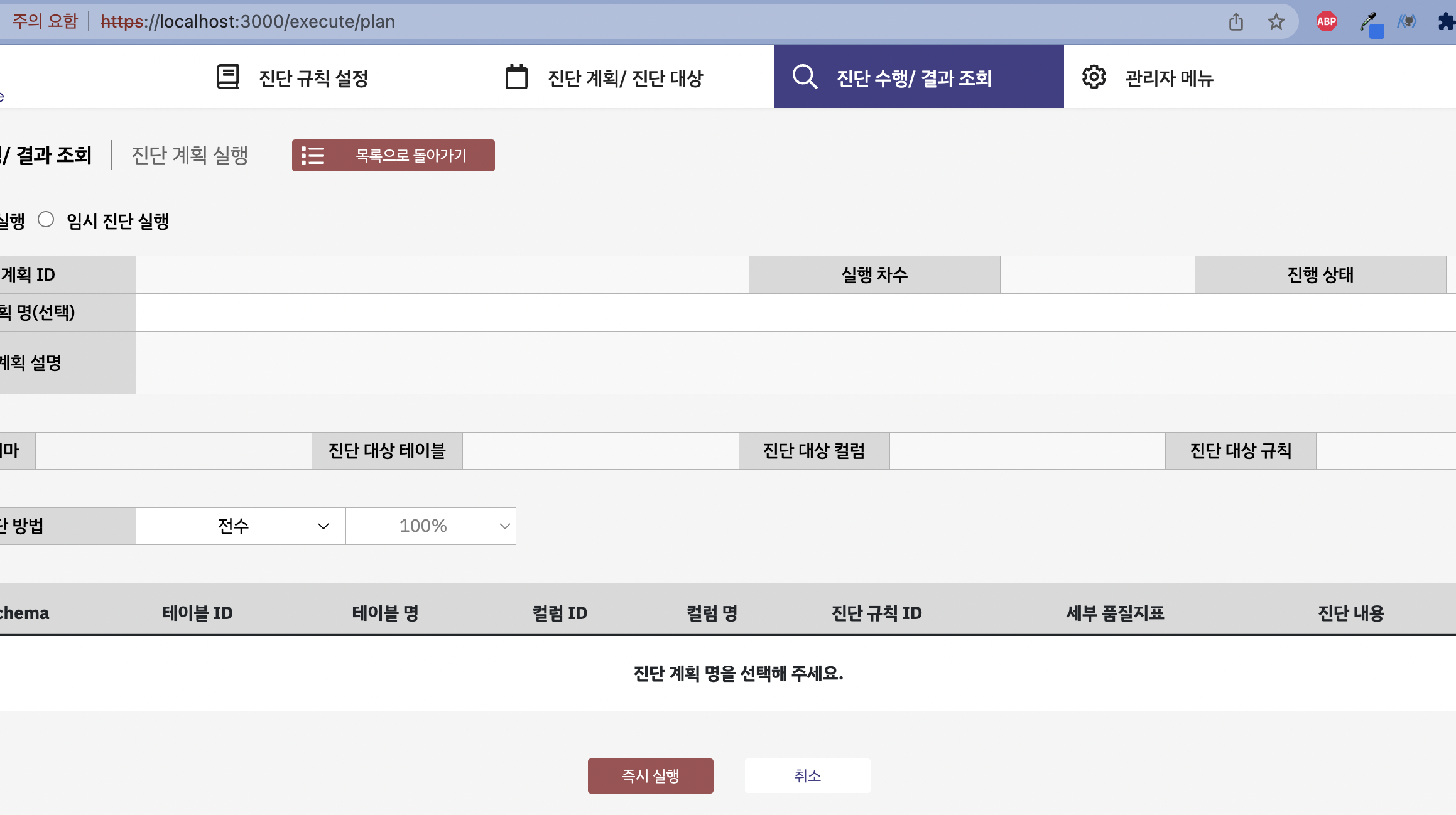Bookmark this page with the star icon

click(1276, 22)
